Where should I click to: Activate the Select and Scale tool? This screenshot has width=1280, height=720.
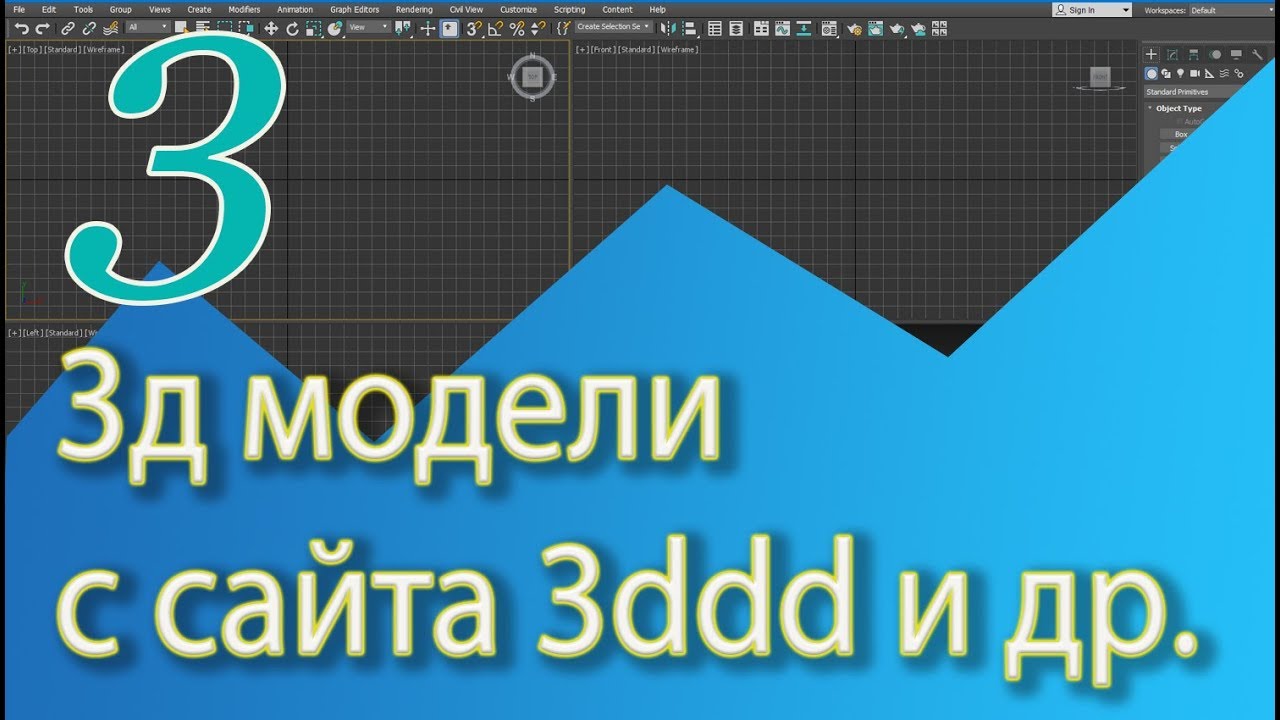coord(313,28)
